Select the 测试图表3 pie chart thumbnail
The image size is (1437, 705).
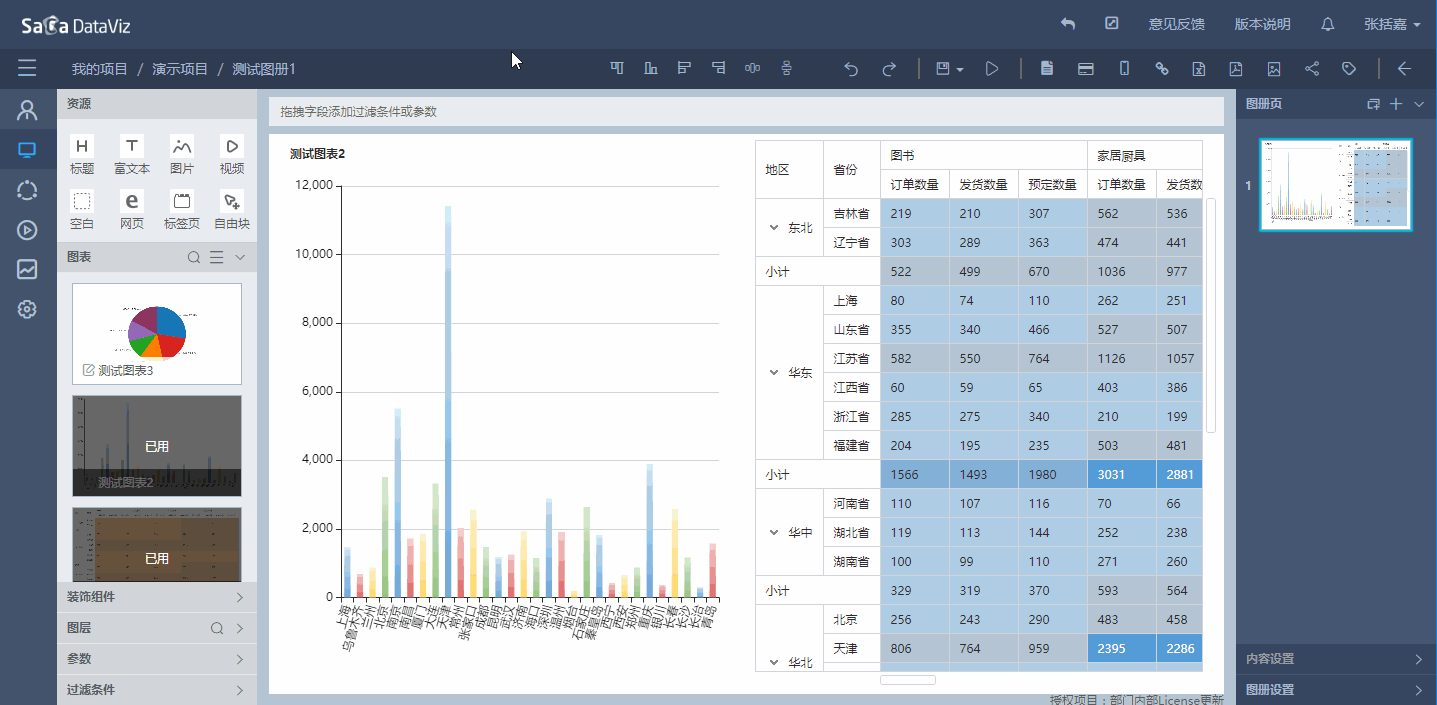point(157,334)
